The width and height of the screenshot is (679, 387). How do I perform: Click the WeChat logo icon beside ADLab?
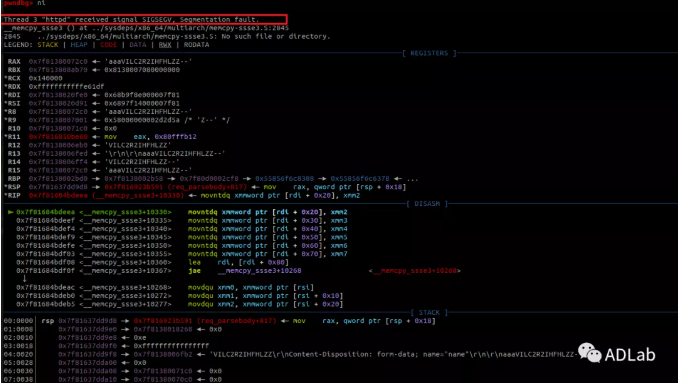(590, 353)
